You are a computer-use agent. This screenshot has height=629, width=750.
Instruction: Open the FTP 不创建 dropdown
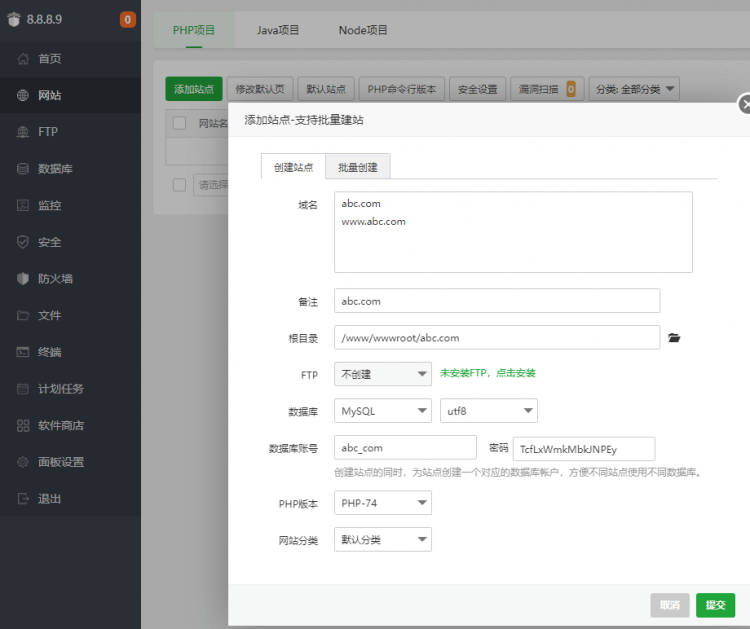(x=382, y=374)
